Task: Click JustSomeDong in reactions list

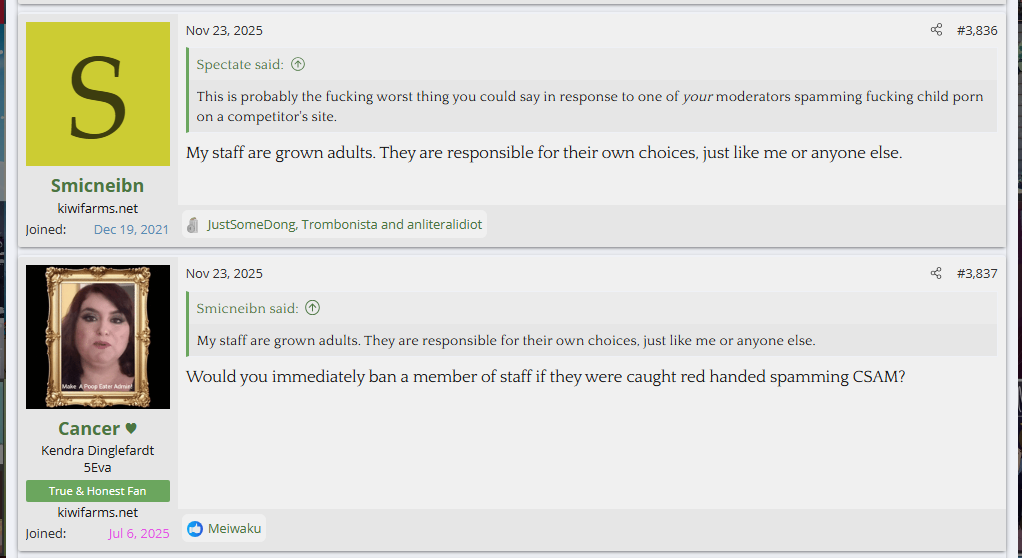Action: pos(251,225)
